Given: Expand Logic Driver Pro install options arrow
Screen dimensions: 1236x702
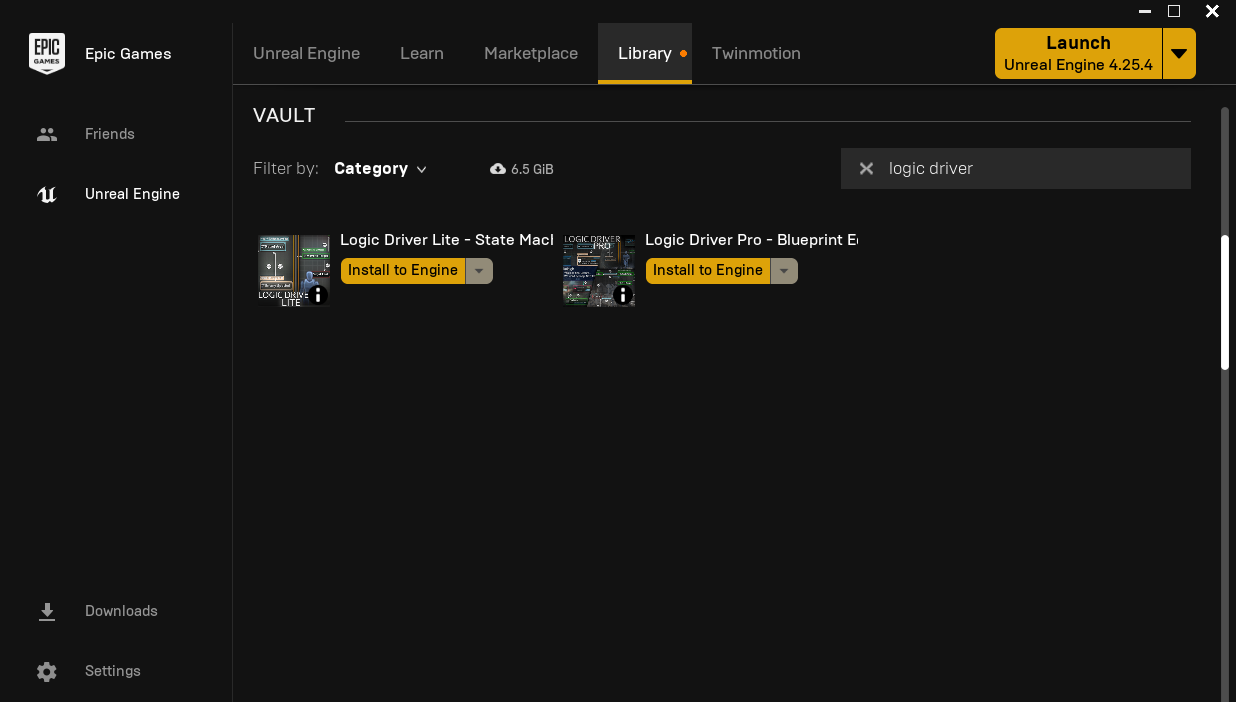Looking at the screenshot, I should [784, 271].
